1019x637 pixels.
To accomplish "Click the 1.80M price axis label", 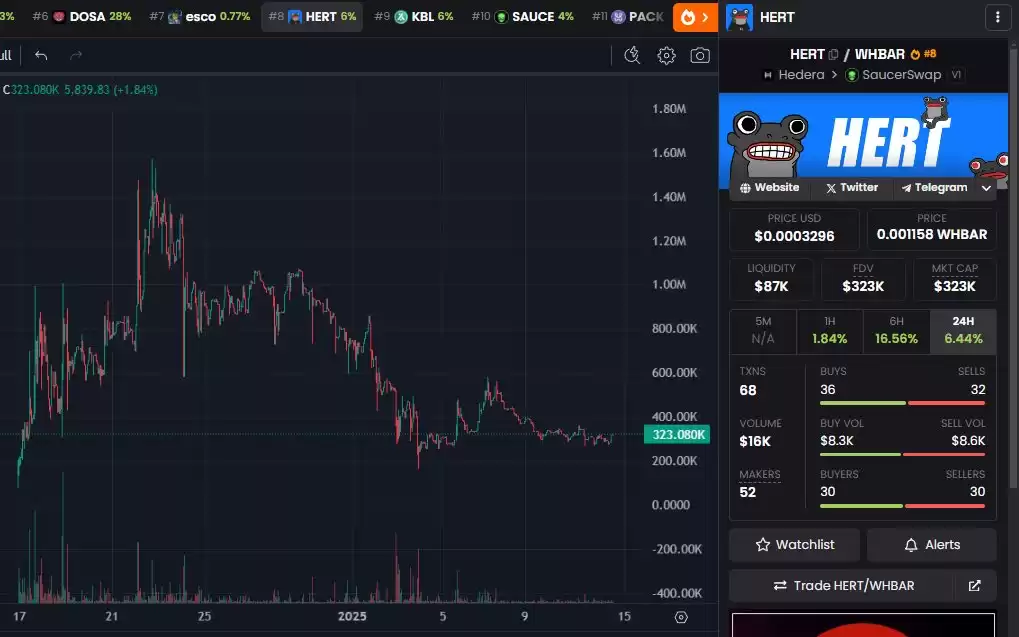I will pos(669,109).
